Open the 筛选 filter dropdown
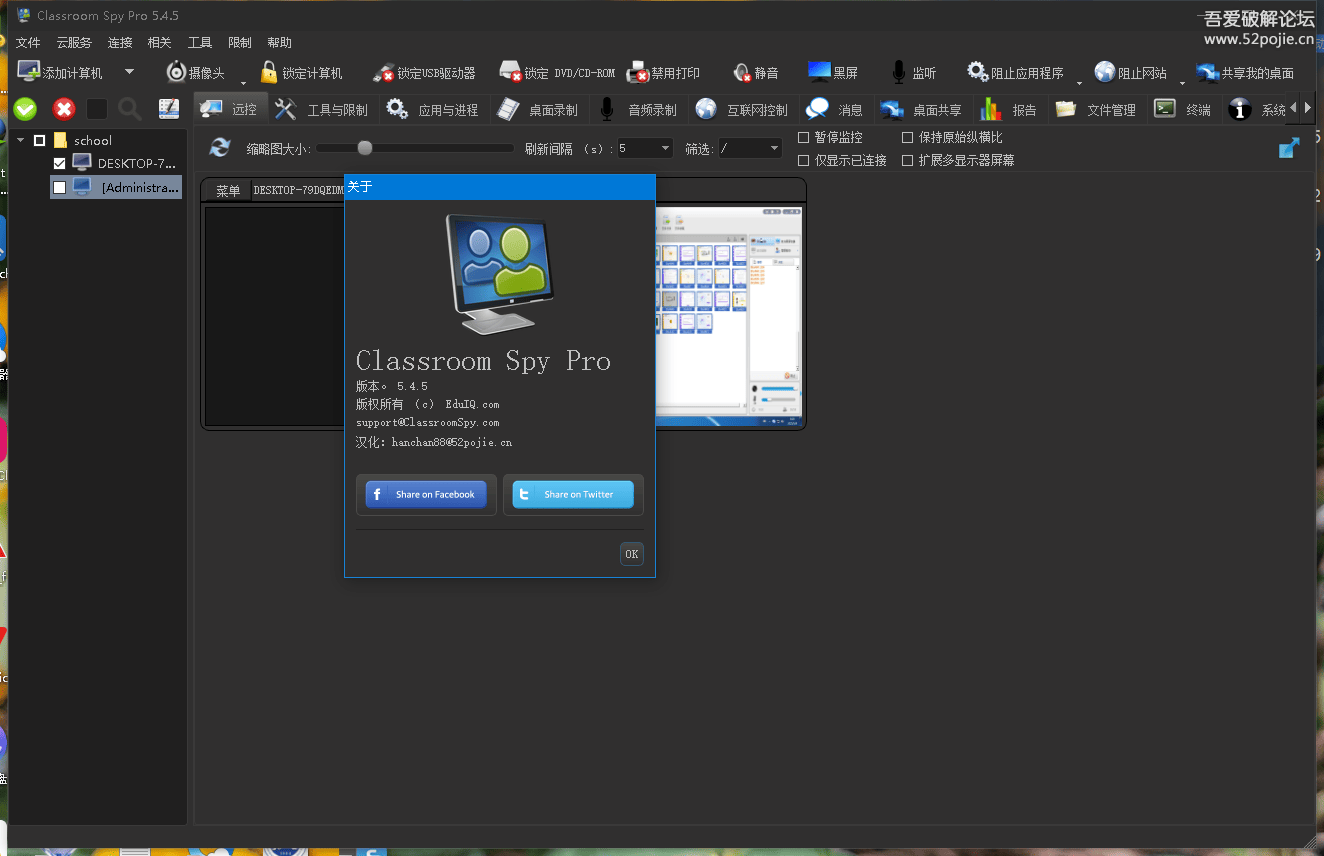The image size is (1324, 856). (749, 148)
